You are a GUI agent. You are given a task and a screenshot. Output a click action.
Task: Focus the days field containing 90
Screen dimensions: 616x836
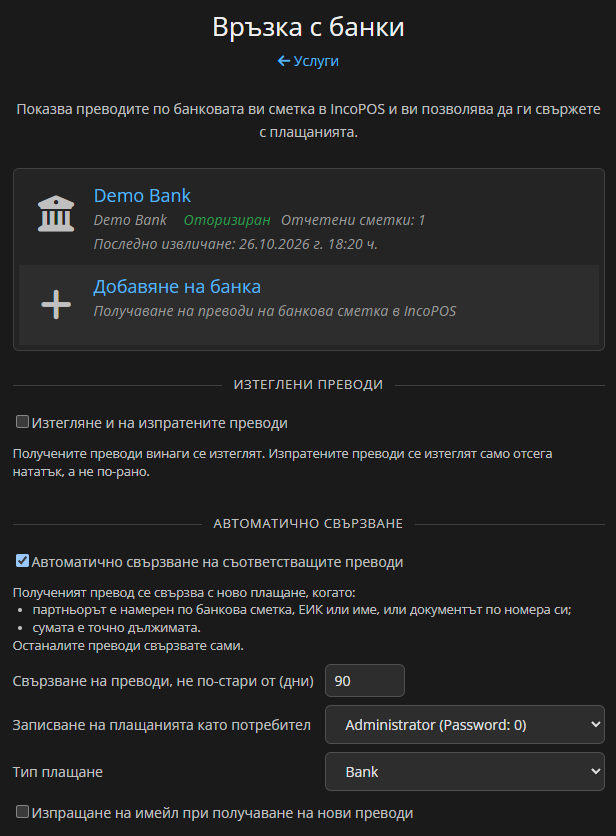coord(365,680)
